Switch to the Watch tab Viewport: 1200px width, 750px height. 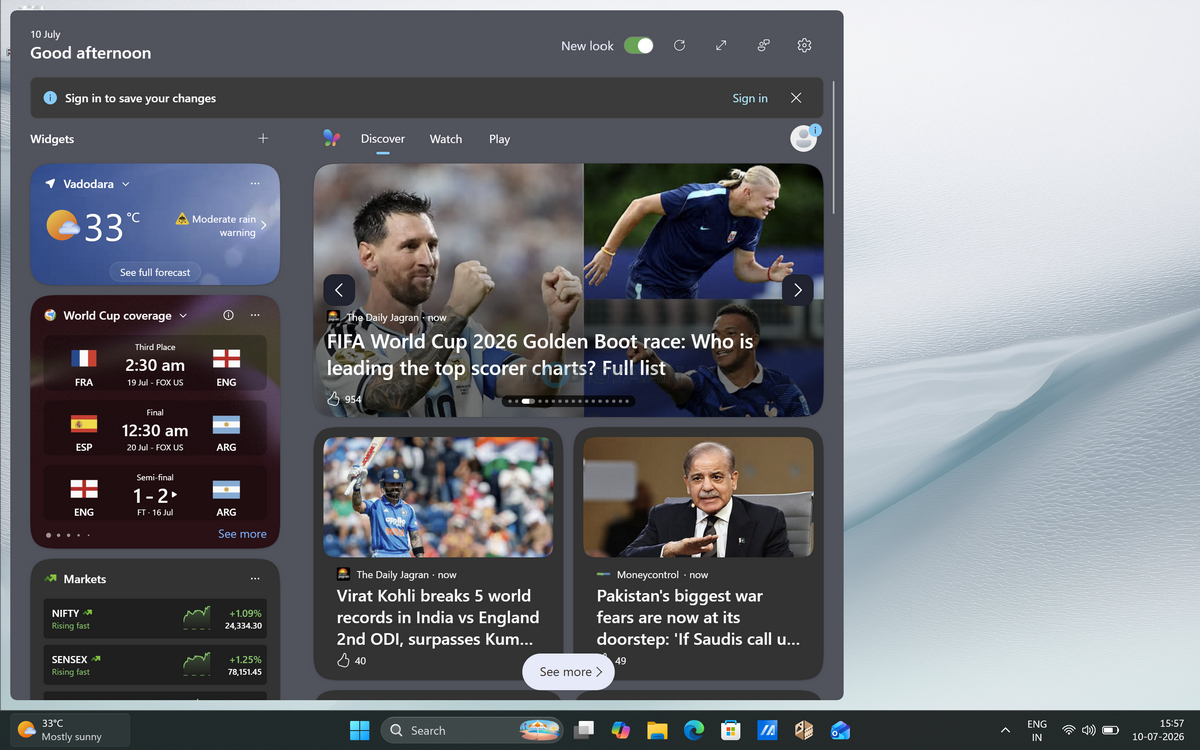click(446, 139)
